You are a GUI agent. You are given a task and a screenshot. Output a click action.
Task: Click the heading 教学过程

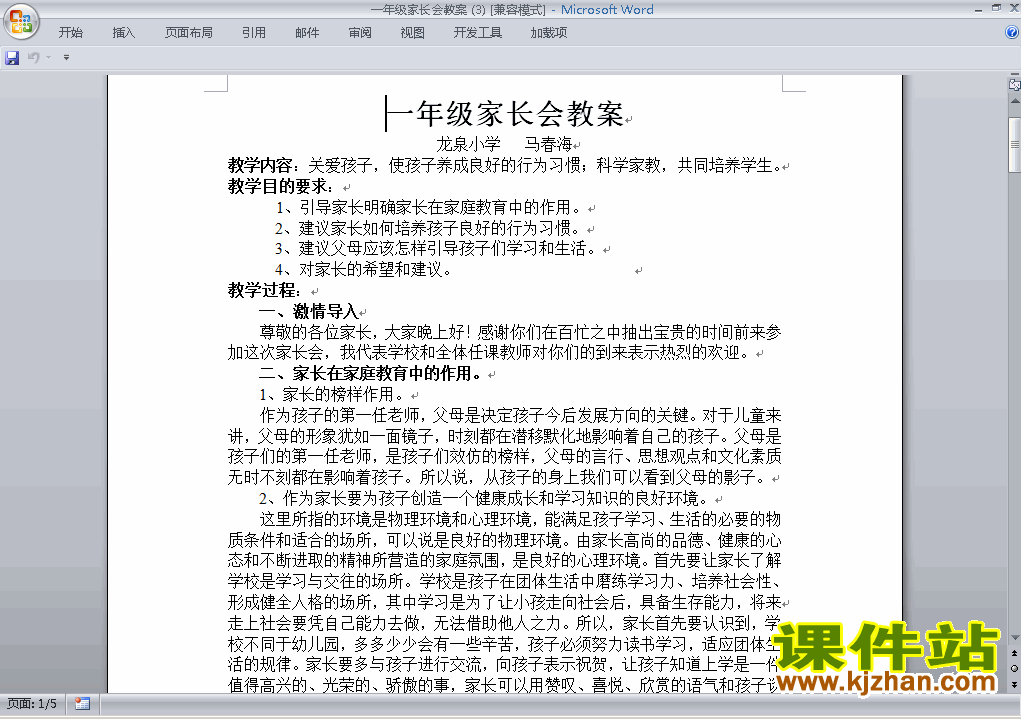pos(262,290)
